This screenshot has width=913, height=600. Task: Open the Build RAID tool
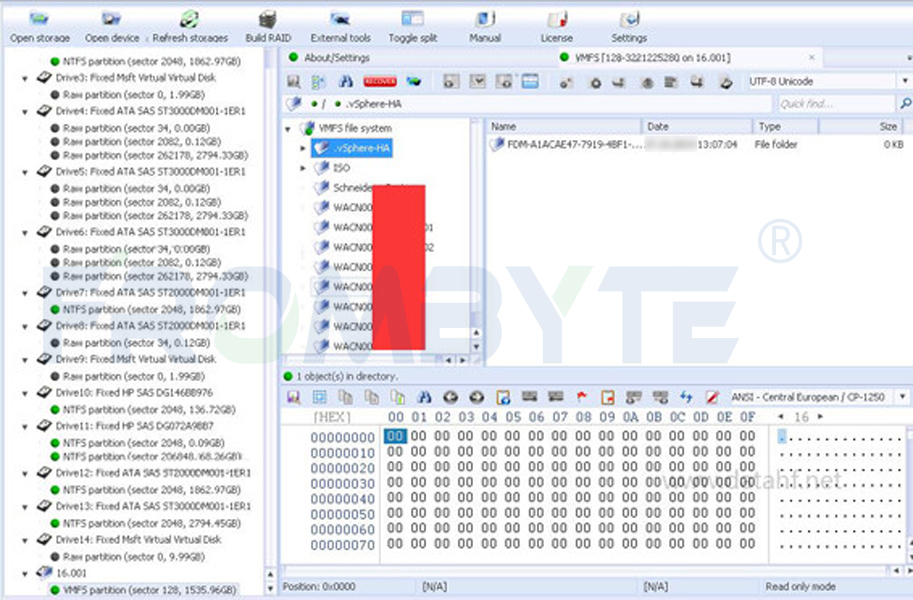click(268, 27)
